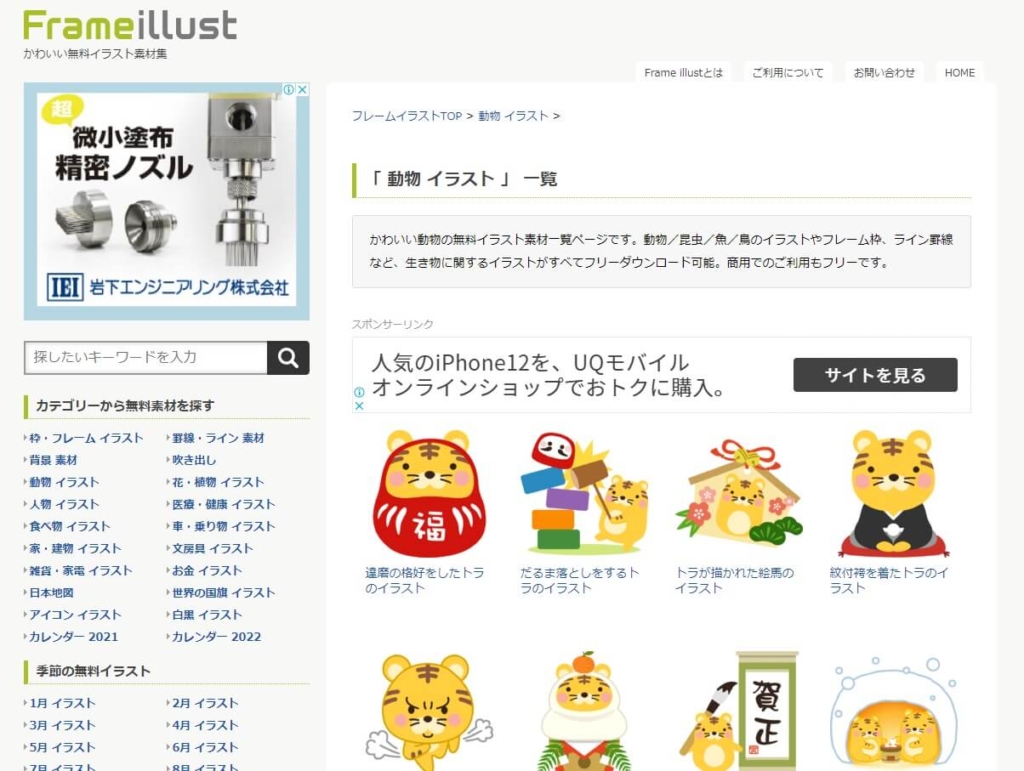Click the info icon on iPhone12 banner

pos(359,392)
